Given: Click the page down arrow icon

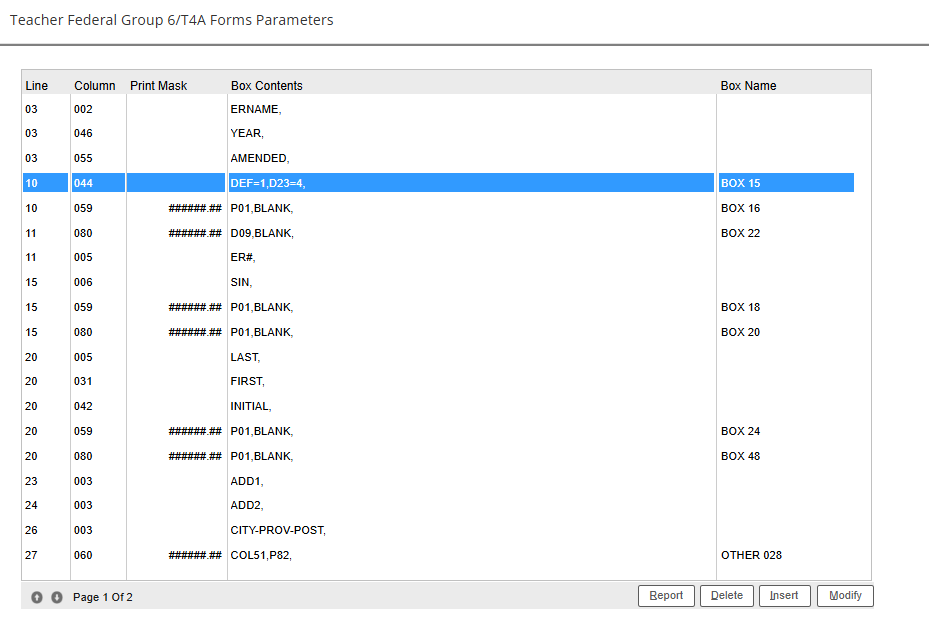Looking at the screenshot, I should [x=57, y=597].
